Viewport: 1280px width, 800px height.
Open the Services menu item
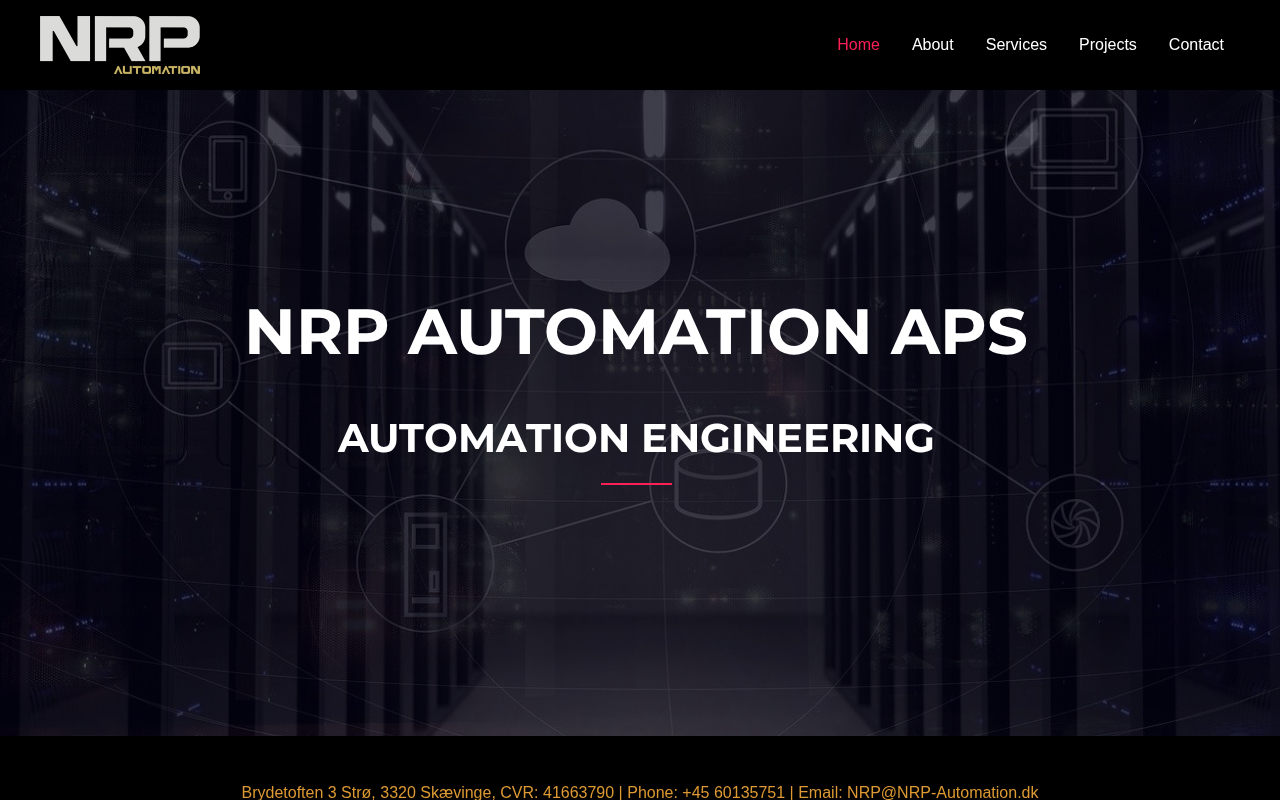pyautogui.click(x=1016, y=45)
